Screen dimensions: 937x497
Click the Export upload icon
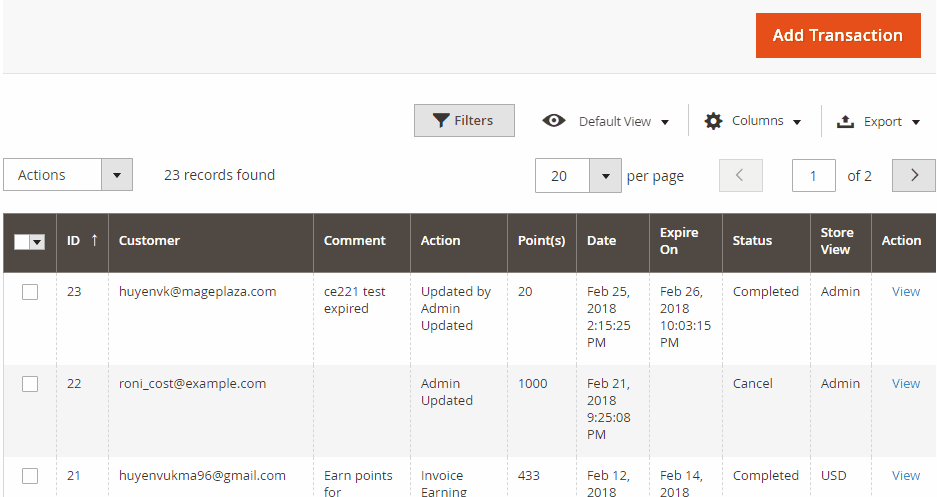pos(845,121)
